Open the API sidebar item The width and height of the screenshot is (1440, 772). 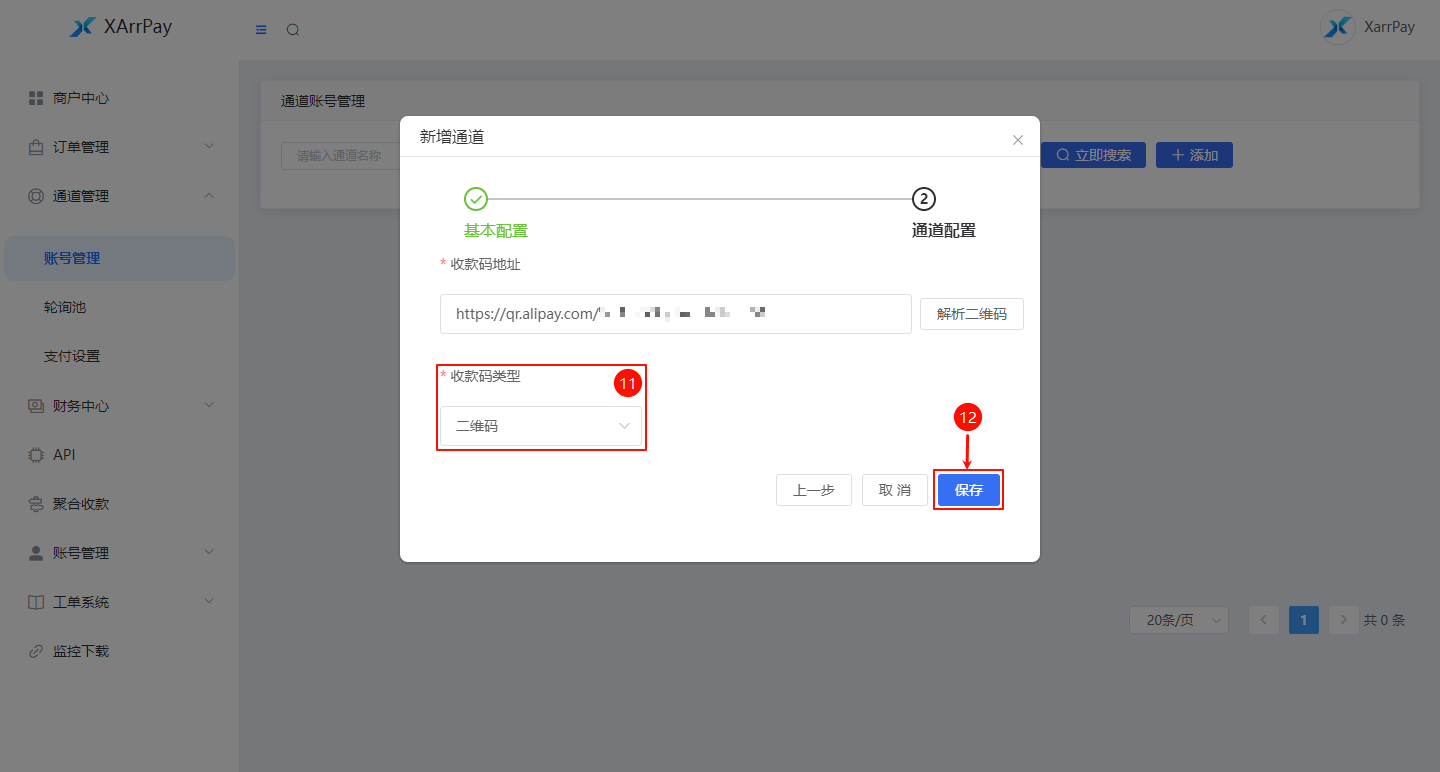tap(64, 455)
